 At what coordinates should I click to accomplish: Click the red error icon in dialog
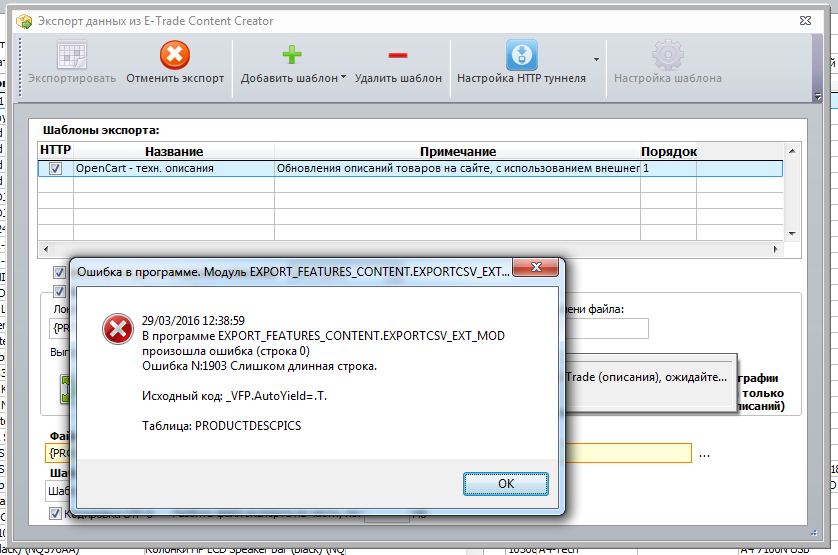[x=118, y=329]
